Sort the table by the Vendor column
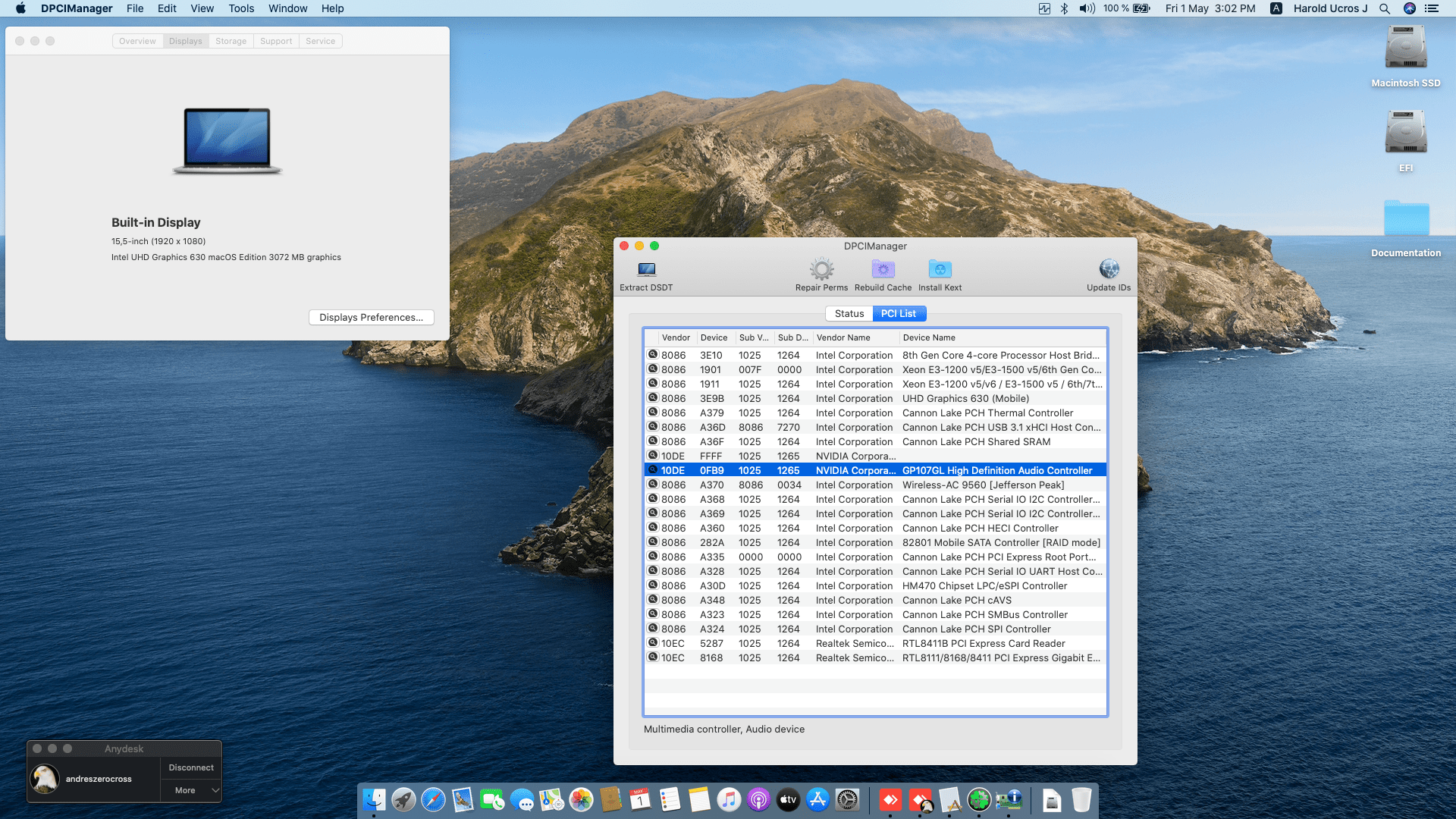1456x819 pixels. [x=676, y=337]
